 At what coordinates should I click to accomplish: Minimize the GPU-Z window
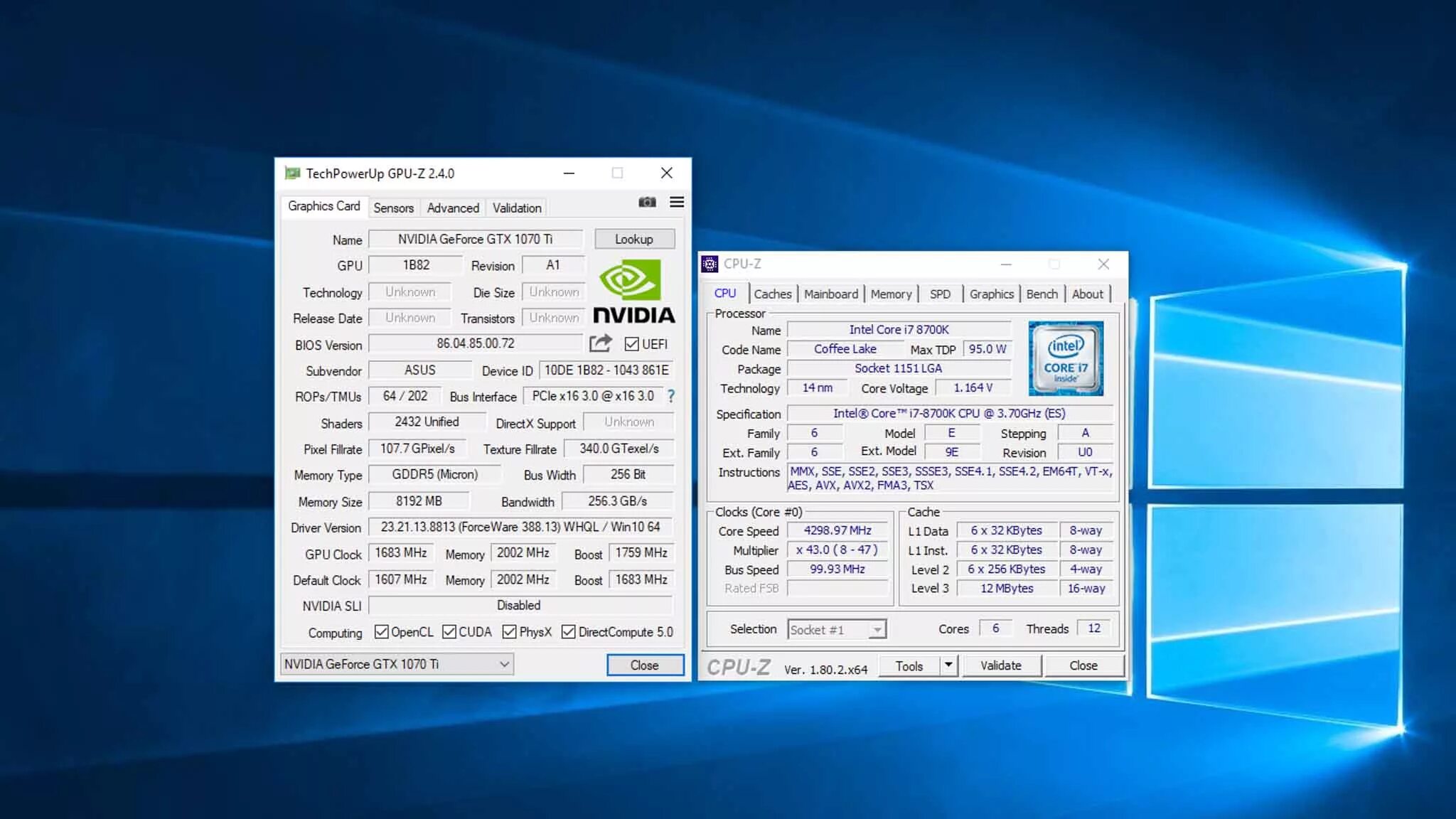point(569,173)
